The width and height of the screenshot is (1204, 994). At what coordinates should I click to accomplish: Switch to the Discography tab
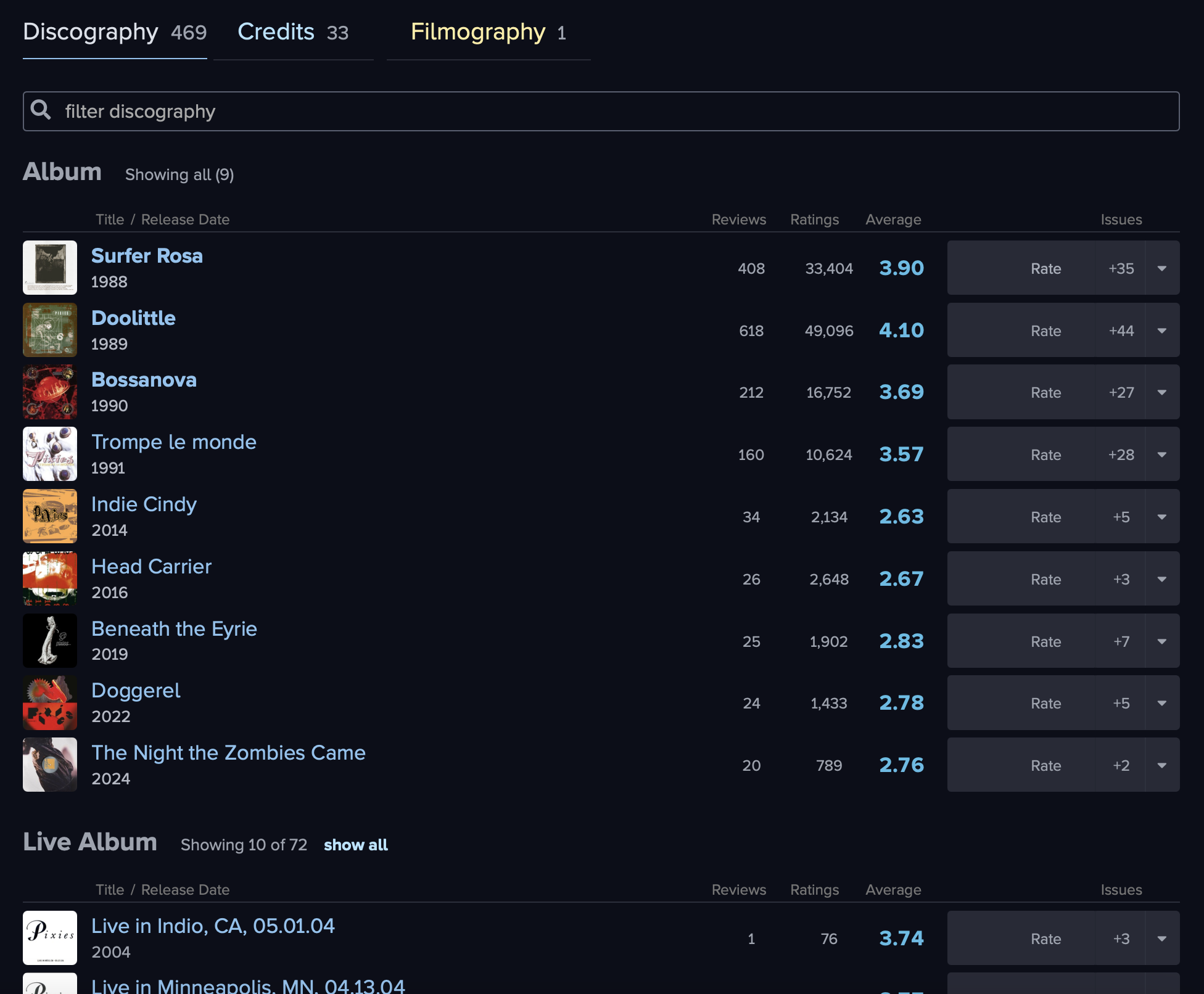(x=115, y=32)
